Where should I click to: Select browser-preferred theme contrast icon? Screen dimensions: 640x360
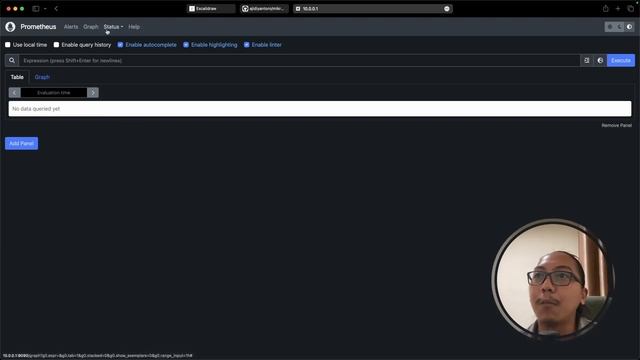coord(629,27)
